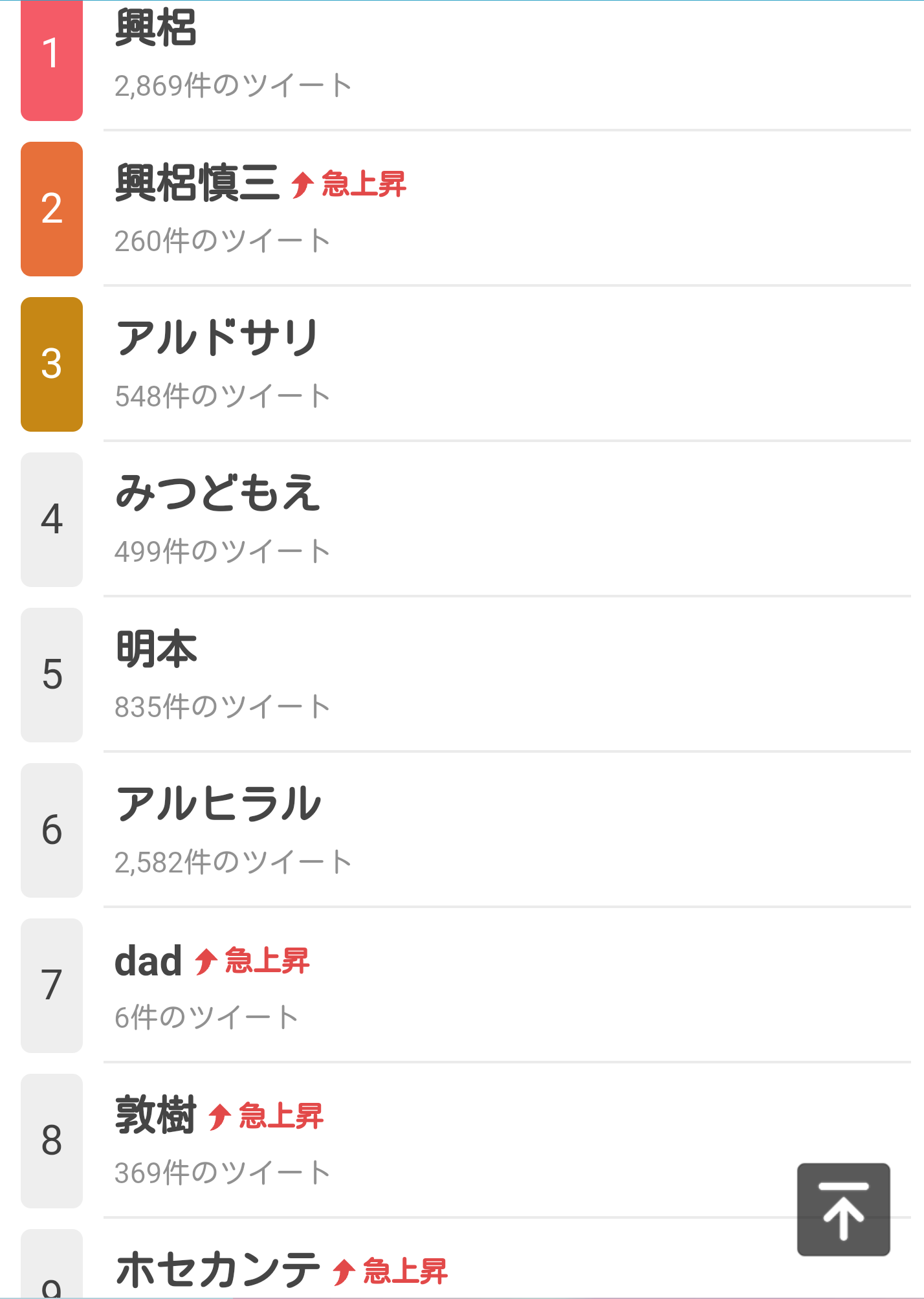Click the 急上昇 label beside ホセカンテ

[x=405, y=1271]
